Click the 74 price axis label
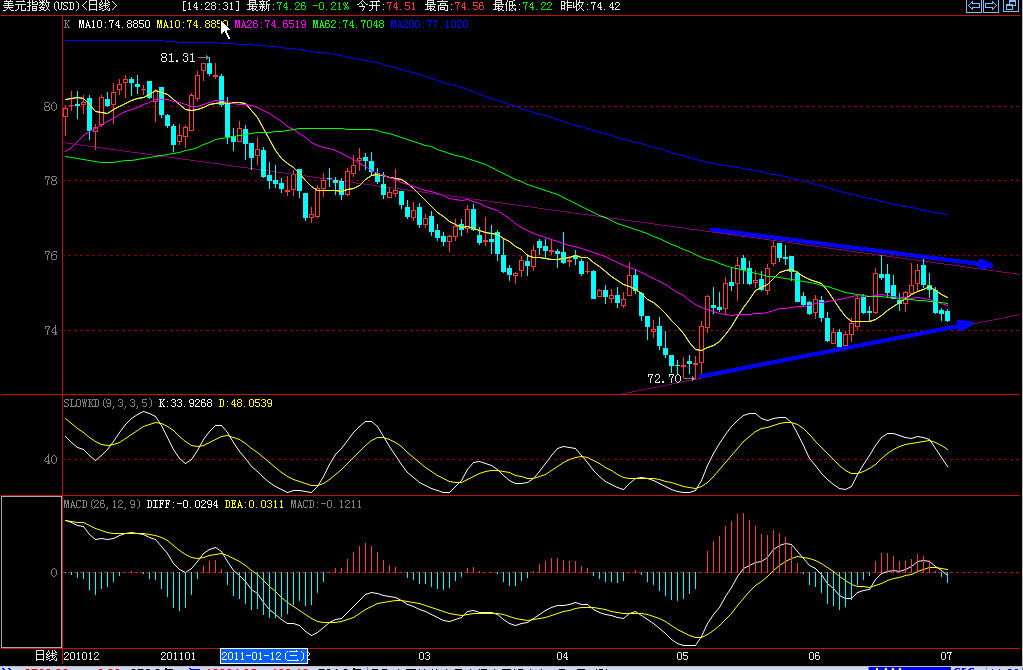The image size is (1023, 670). click(x=50, y=331)
